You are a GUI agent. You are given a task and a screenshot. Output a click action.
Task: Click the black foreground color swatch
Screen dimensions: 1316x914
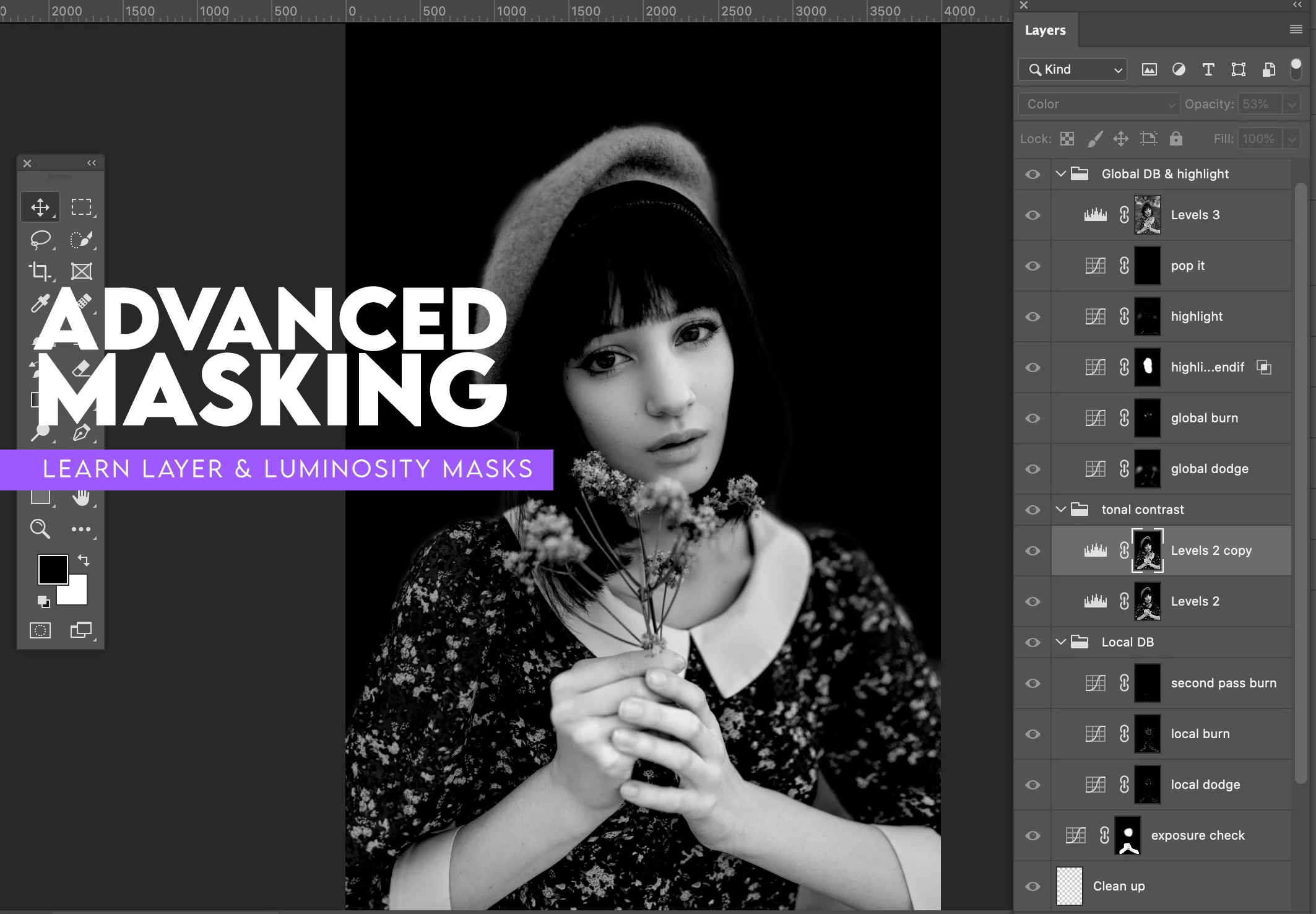pyautogui.click(x=53, y=569)
